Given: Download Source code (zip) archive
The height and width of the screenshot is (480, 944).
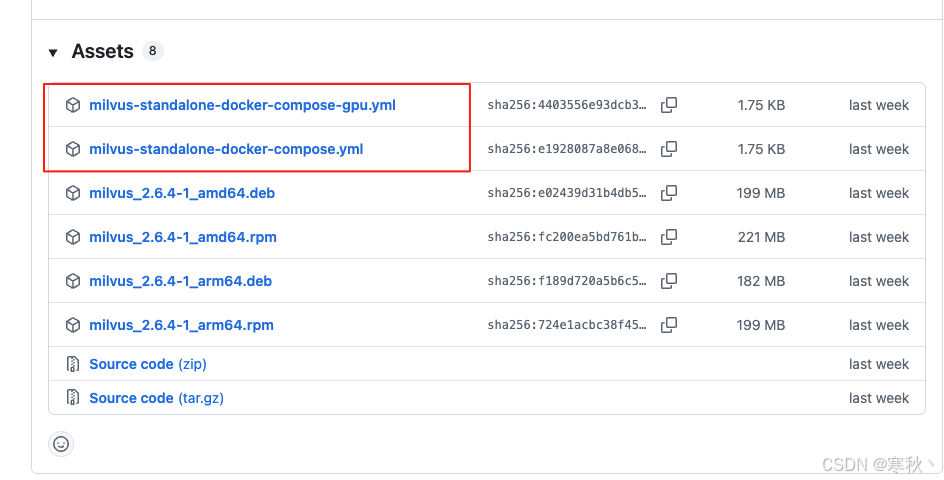Looking at the screenshot, I should pos(148,364).
